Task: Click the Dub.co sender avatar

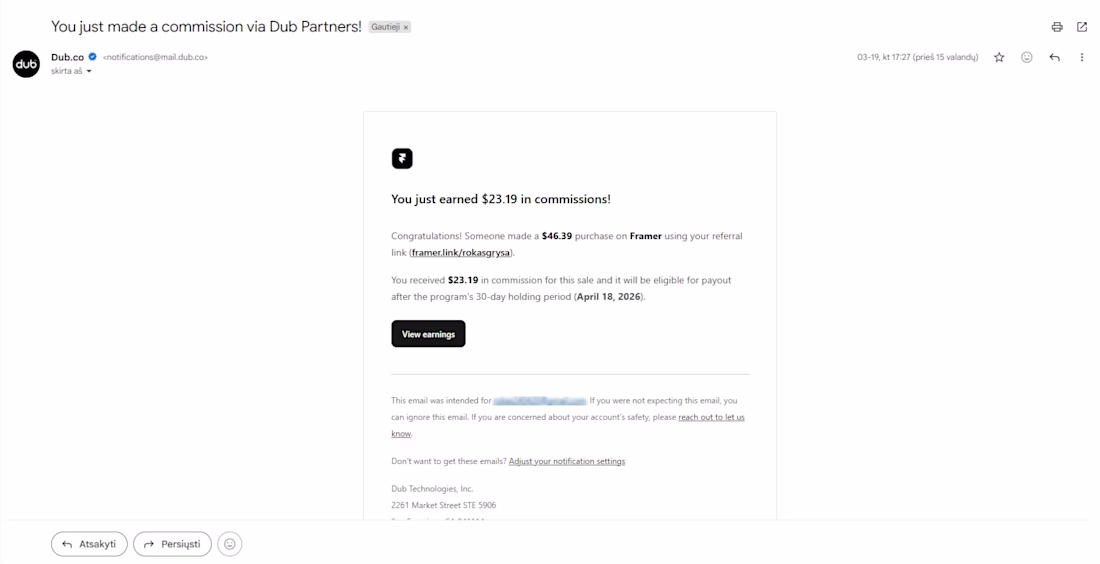Action: click(x=26, y=64)
